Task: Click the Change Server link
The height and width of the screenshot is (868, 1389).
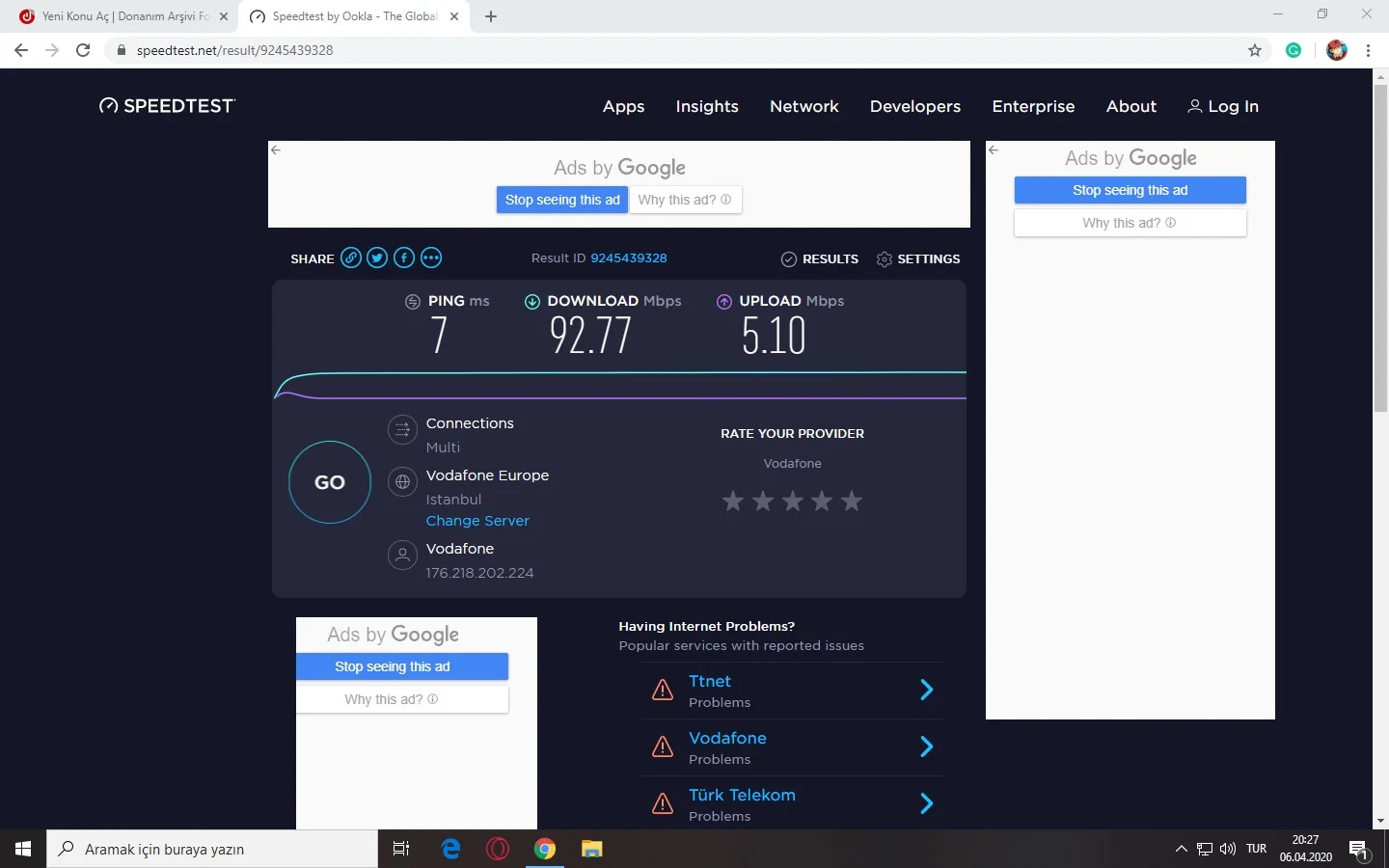Action: 477,521
